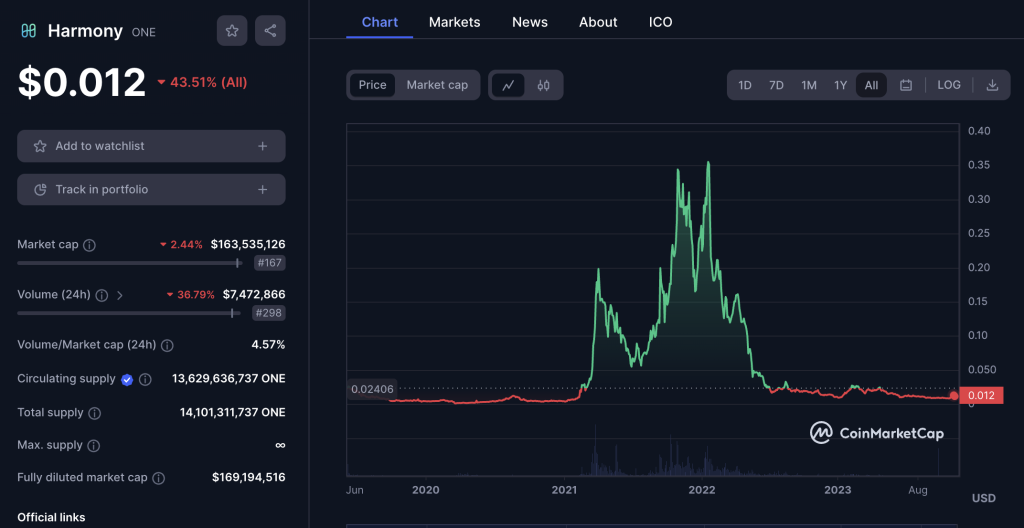Click the verified badge next to Circulating supply
This screenshot has height=528, width=1024.
click(127, 380)
